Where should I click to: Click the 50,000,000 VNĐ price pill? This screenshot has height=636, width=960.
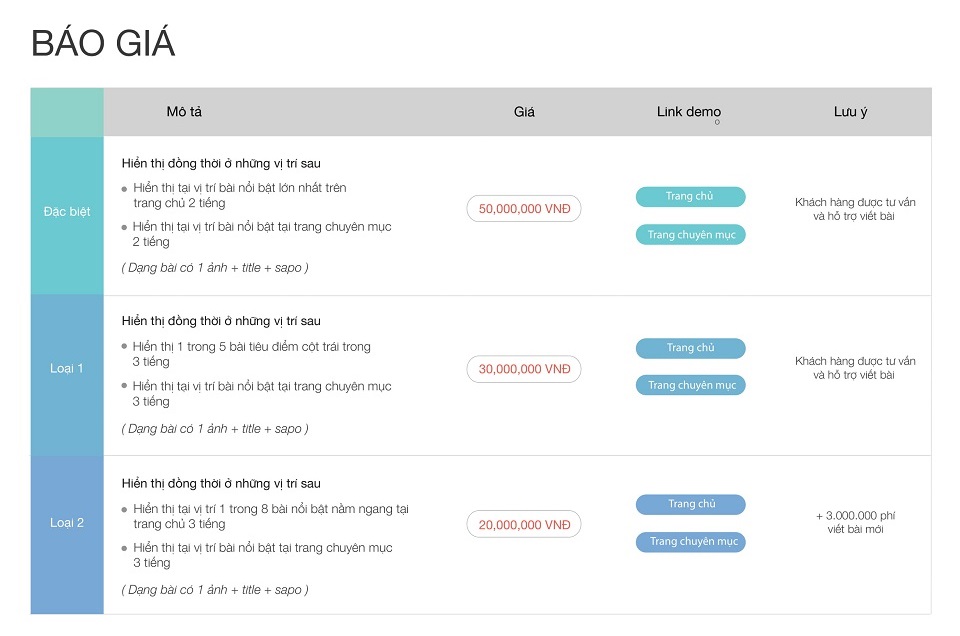click(524, 209)
